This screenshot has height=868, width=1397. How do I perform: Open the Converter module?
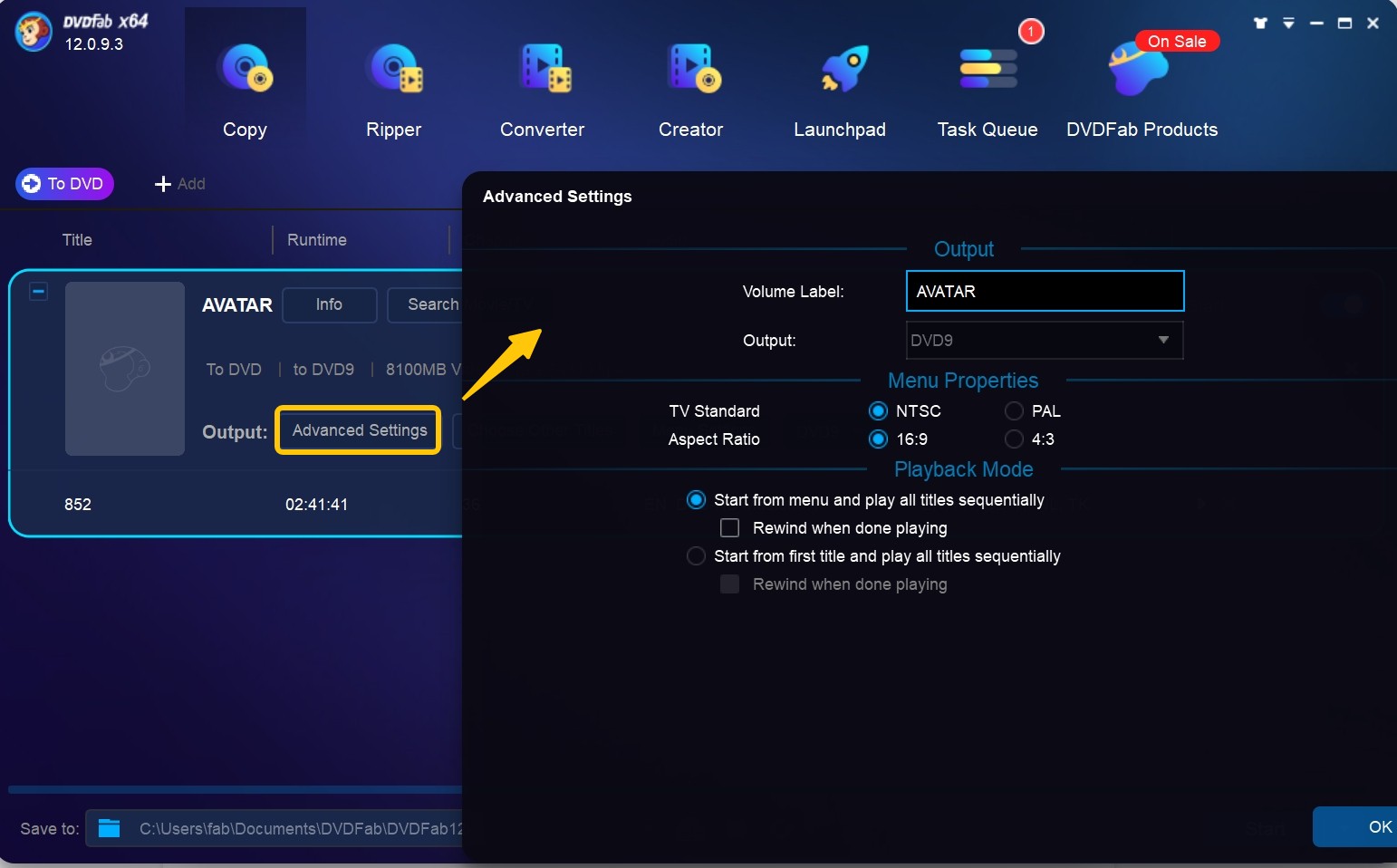click(543, 71)
